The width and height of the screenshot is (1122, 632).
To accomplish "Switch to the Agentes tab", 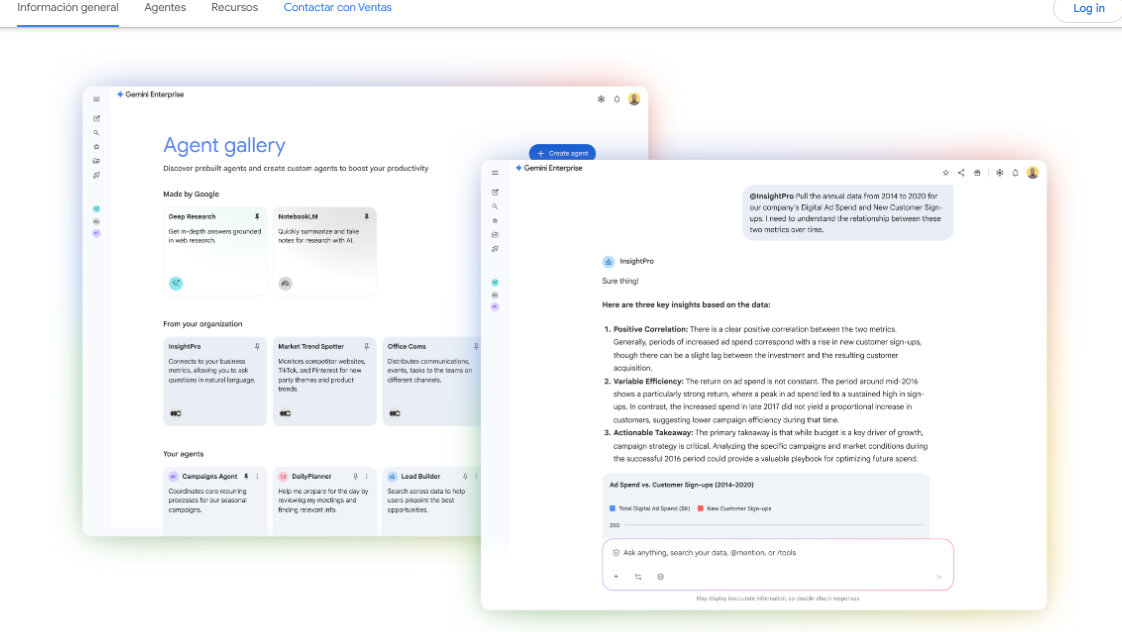I will tap(165, 8).
